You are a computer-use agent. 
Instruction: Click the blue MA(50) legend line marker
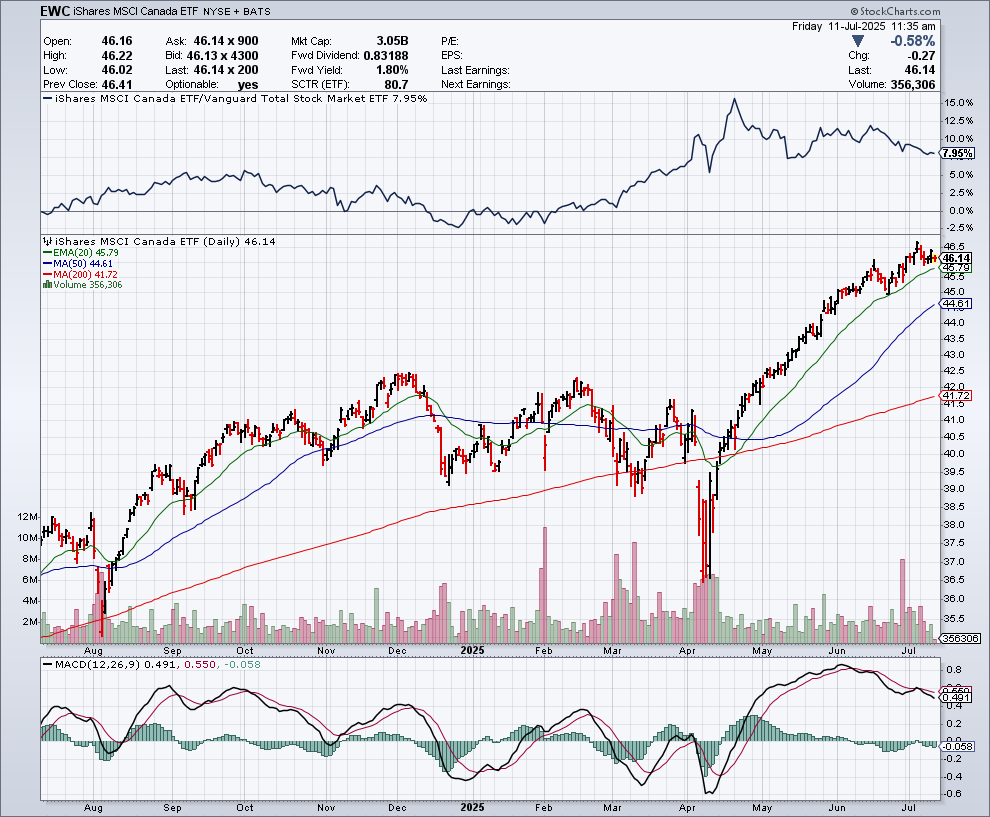47,263
